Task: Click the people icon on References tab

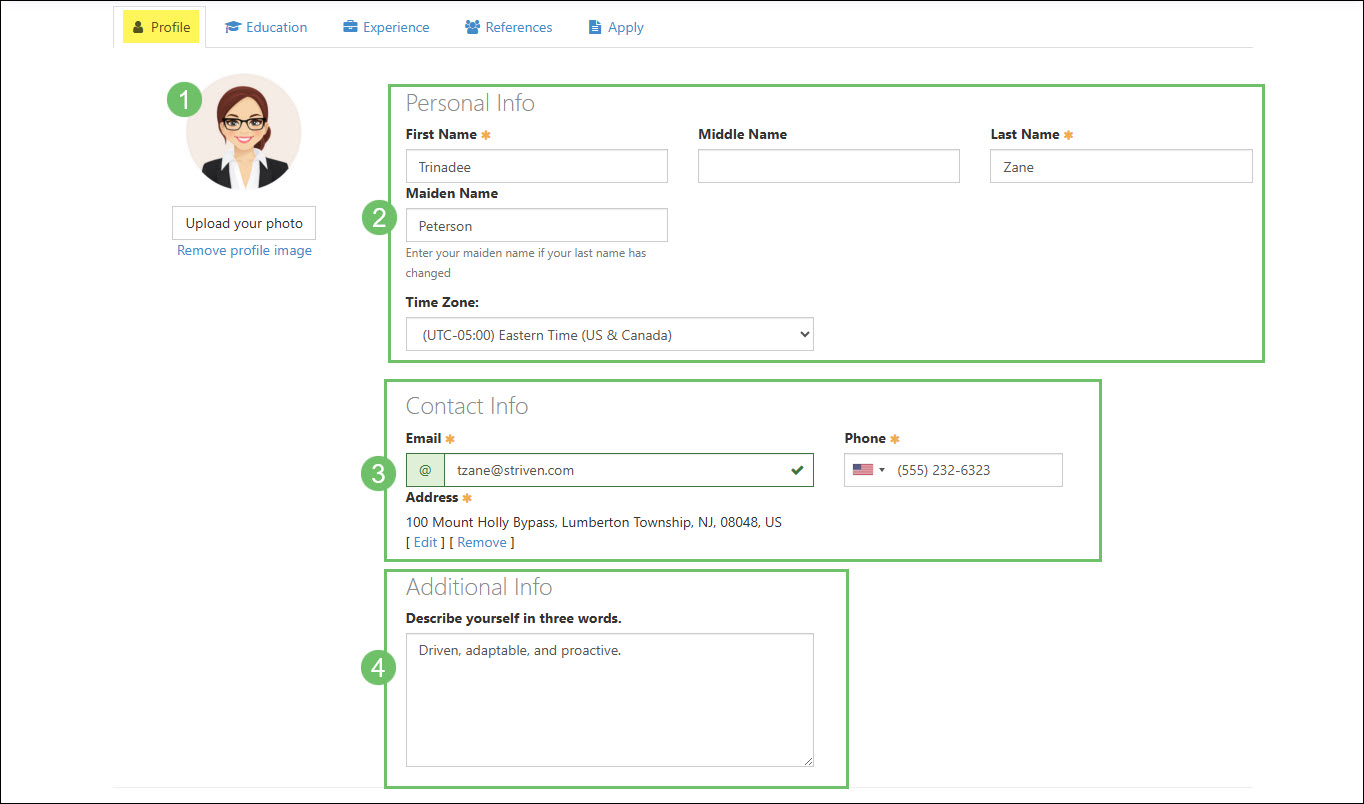Action: (471, 27)
